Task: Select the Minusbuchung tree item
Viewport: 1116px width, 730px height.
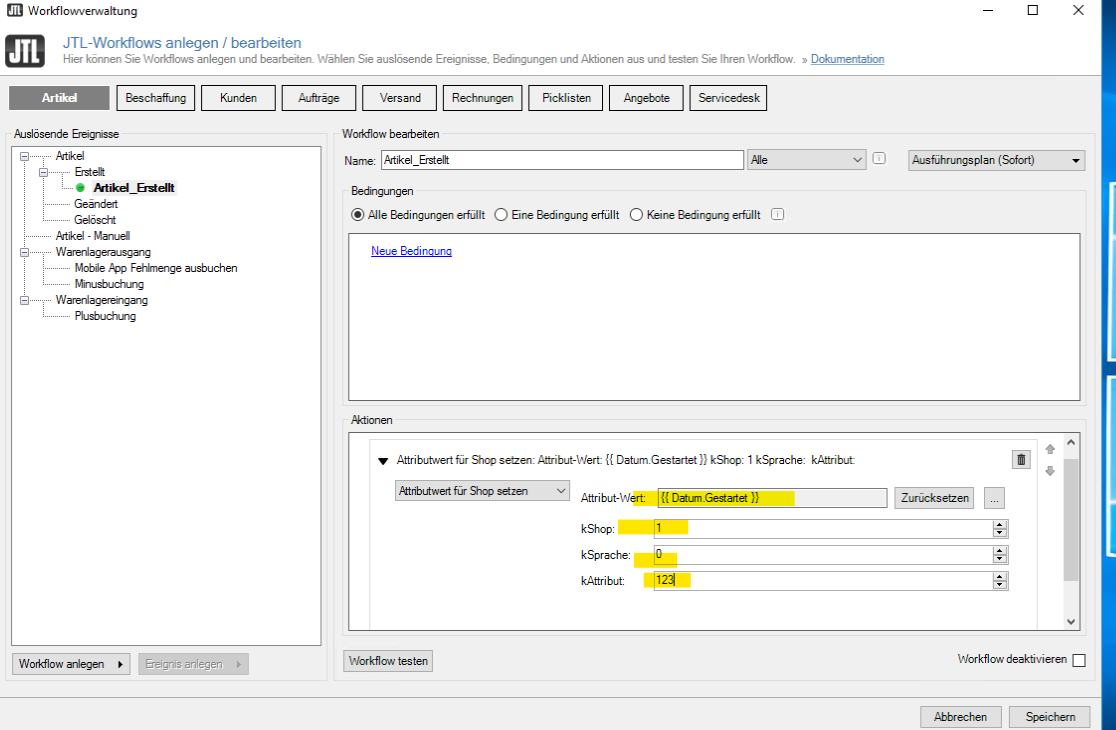Action: coord(109,284)
